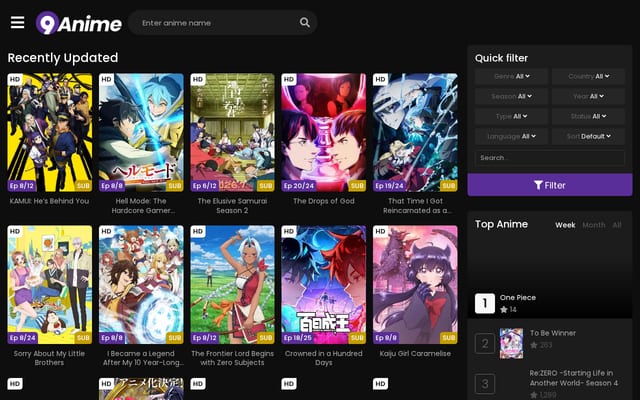Click One Piece star rating icon

503,309
